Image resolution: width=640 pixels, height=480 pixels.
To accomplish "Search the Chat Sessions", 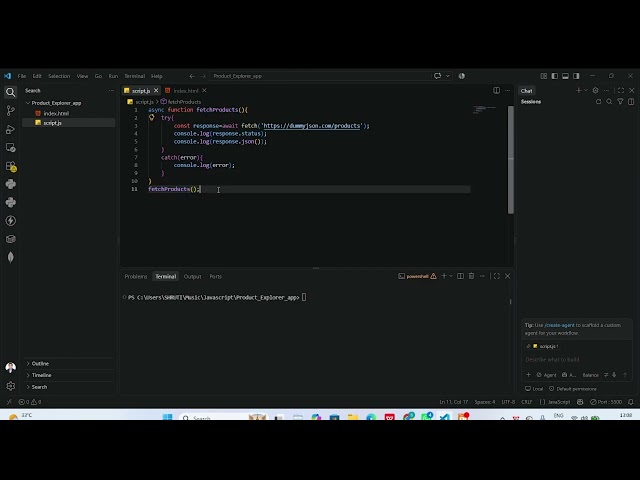I will (609, 102).
